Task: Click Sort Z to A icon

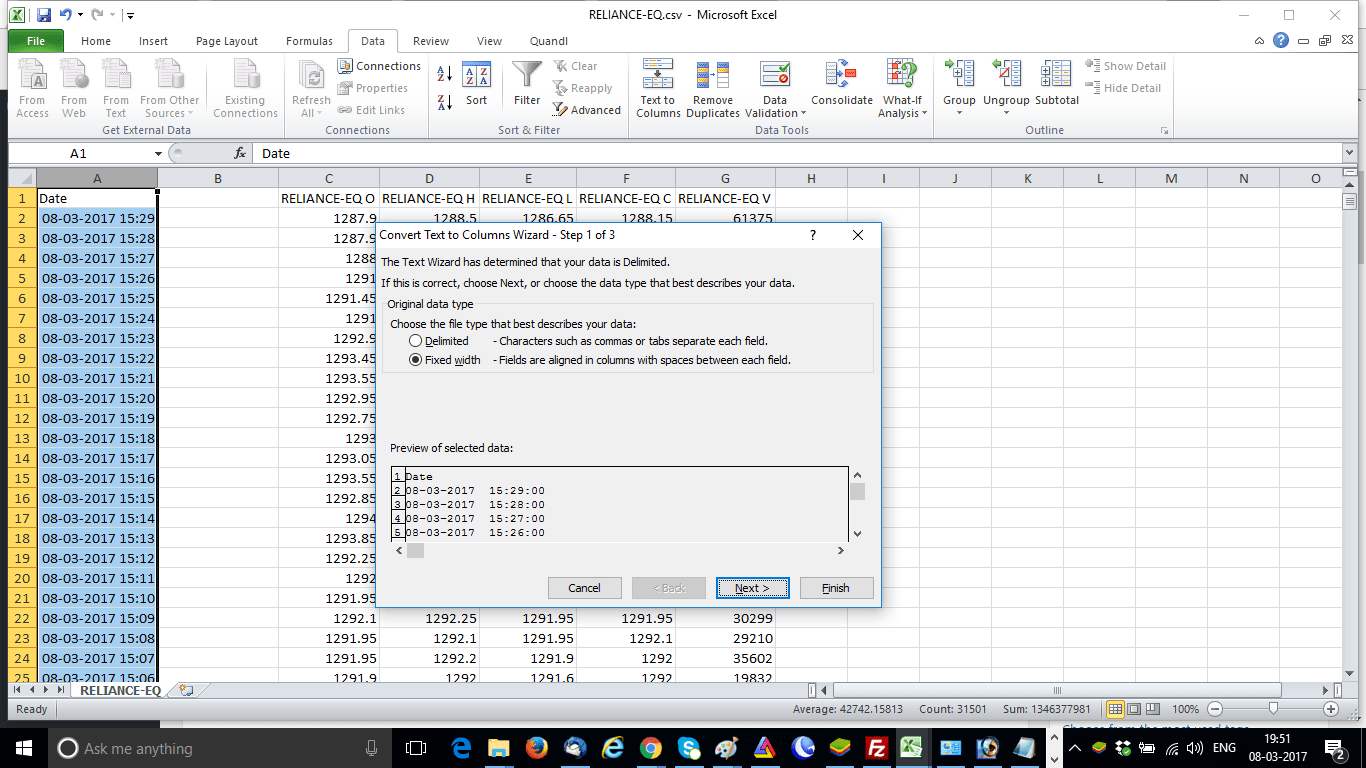Action: click(445, 102)
